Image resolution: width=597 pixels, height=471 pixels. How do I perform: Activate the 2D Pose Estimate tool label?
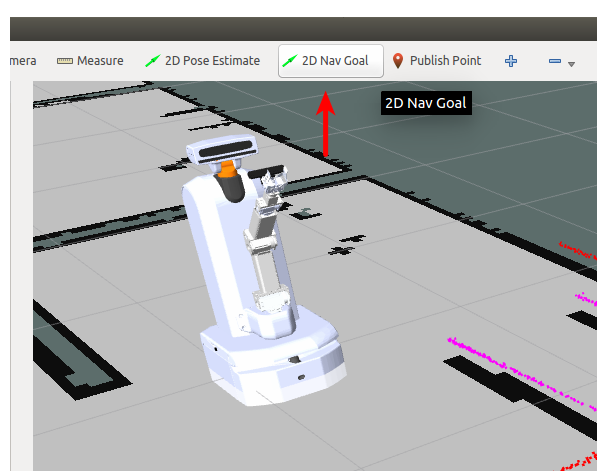(212, 61)
